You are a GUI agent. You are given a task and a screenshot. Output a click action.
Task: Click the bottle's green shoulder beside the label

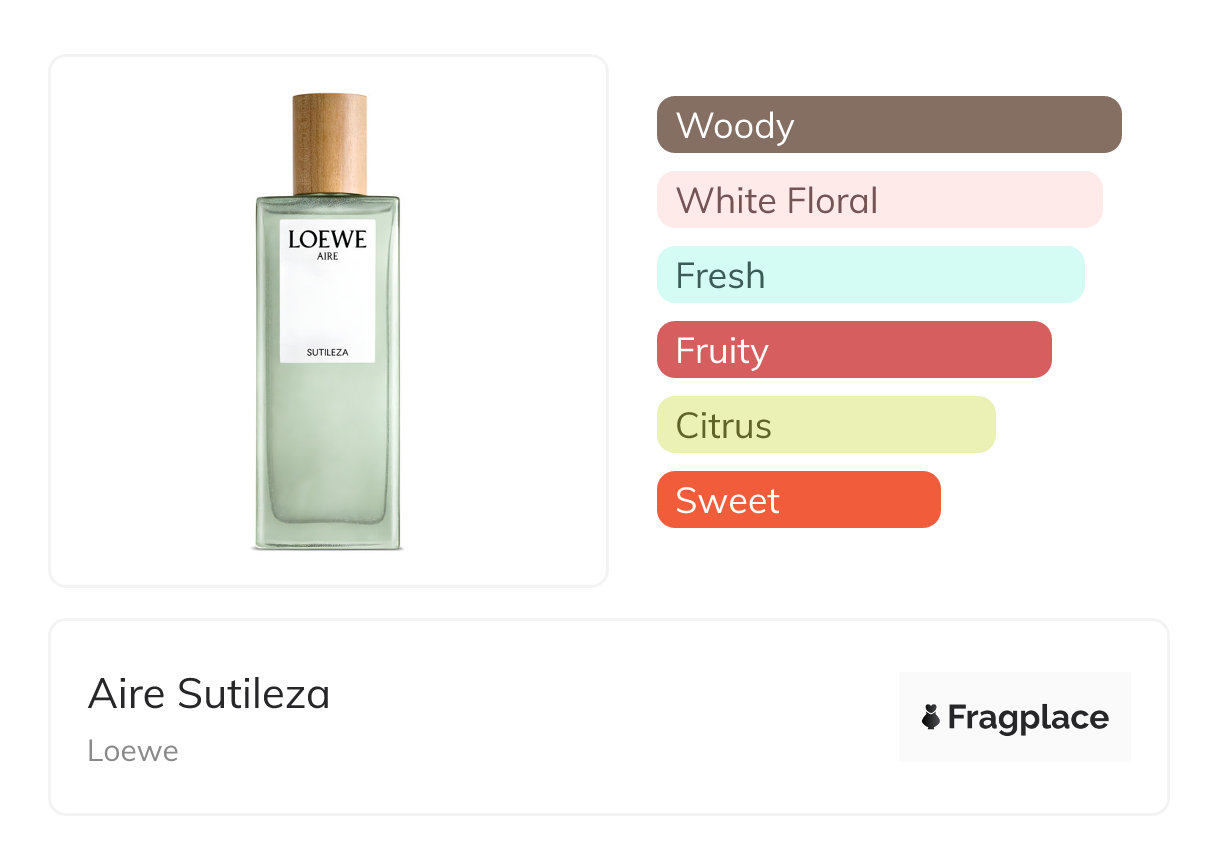[267, 215]
